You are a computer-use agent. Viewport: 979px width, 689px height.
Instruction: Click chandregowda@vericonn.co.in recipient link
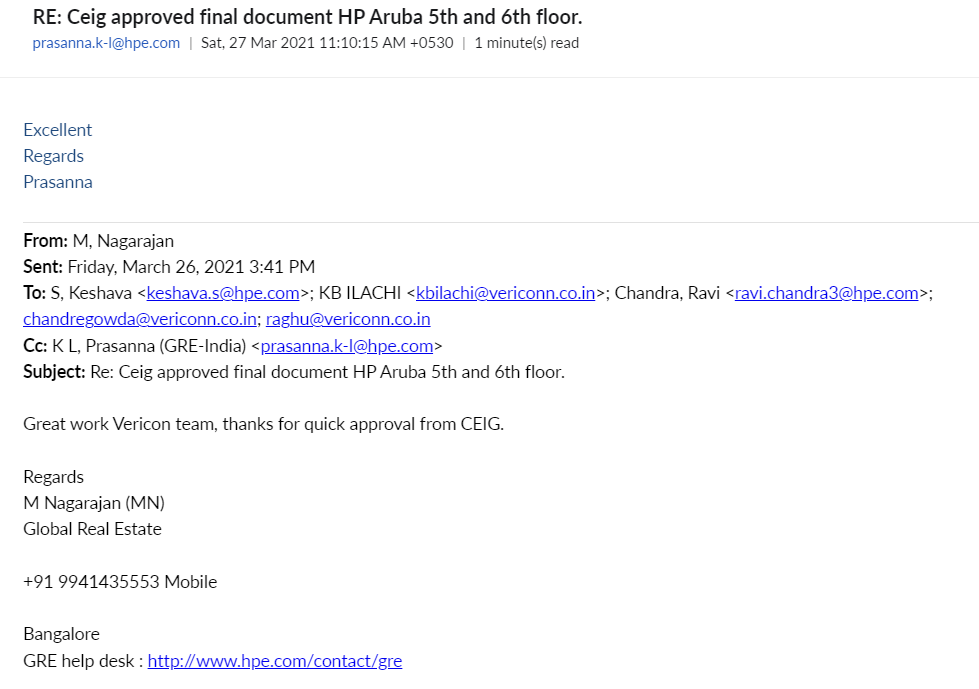[x=140, y=319]
